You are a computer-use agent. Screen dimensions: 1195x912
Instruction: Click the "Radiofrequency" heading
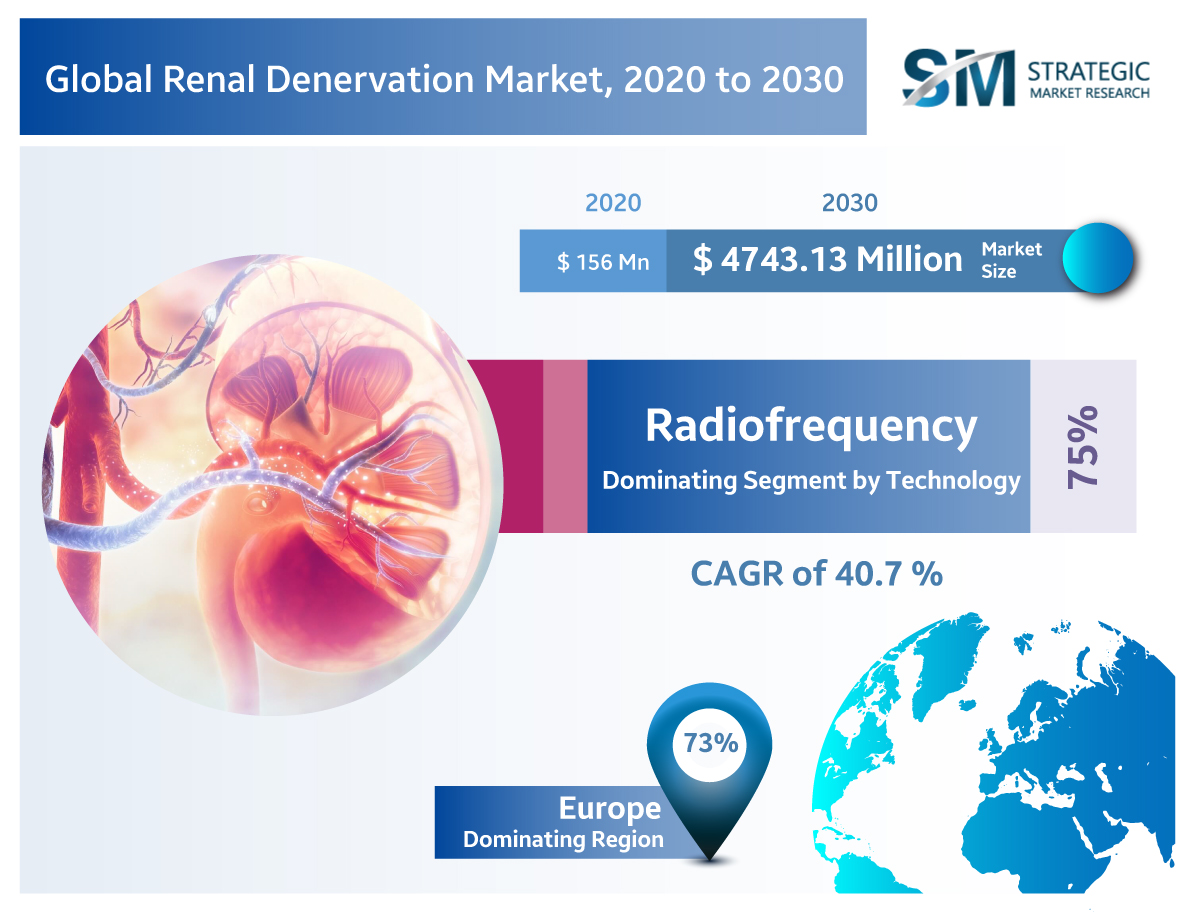tap(811, 427)
